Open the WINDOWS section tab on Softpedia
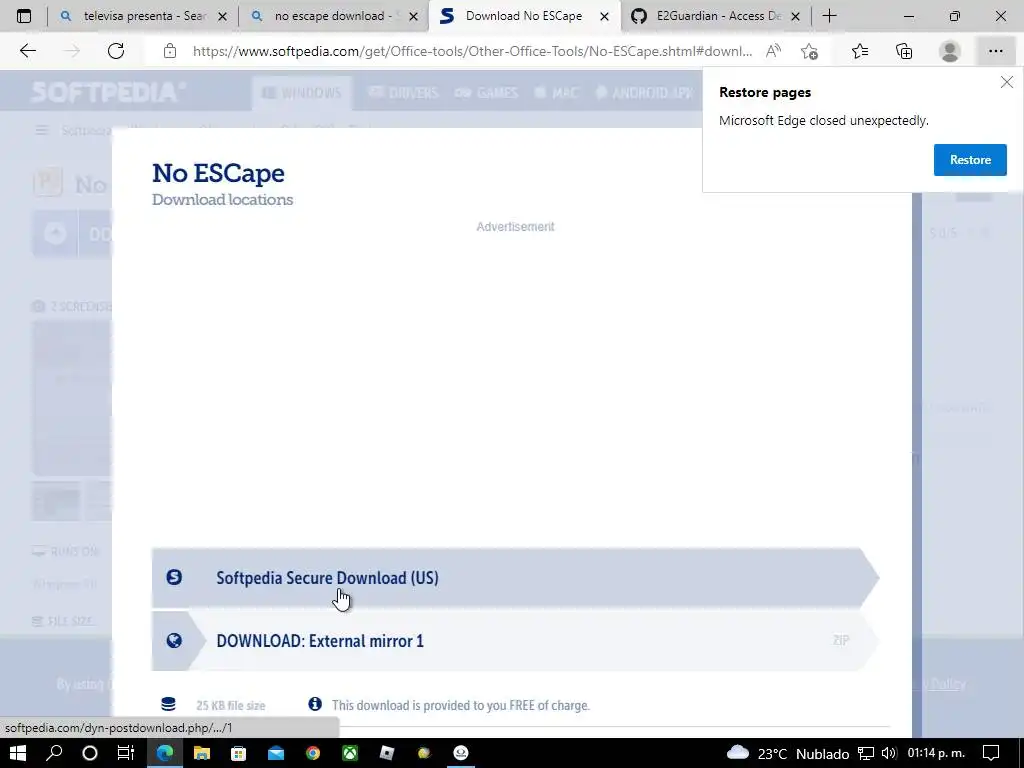This screenshot has width=1024, height=768. 302,93
